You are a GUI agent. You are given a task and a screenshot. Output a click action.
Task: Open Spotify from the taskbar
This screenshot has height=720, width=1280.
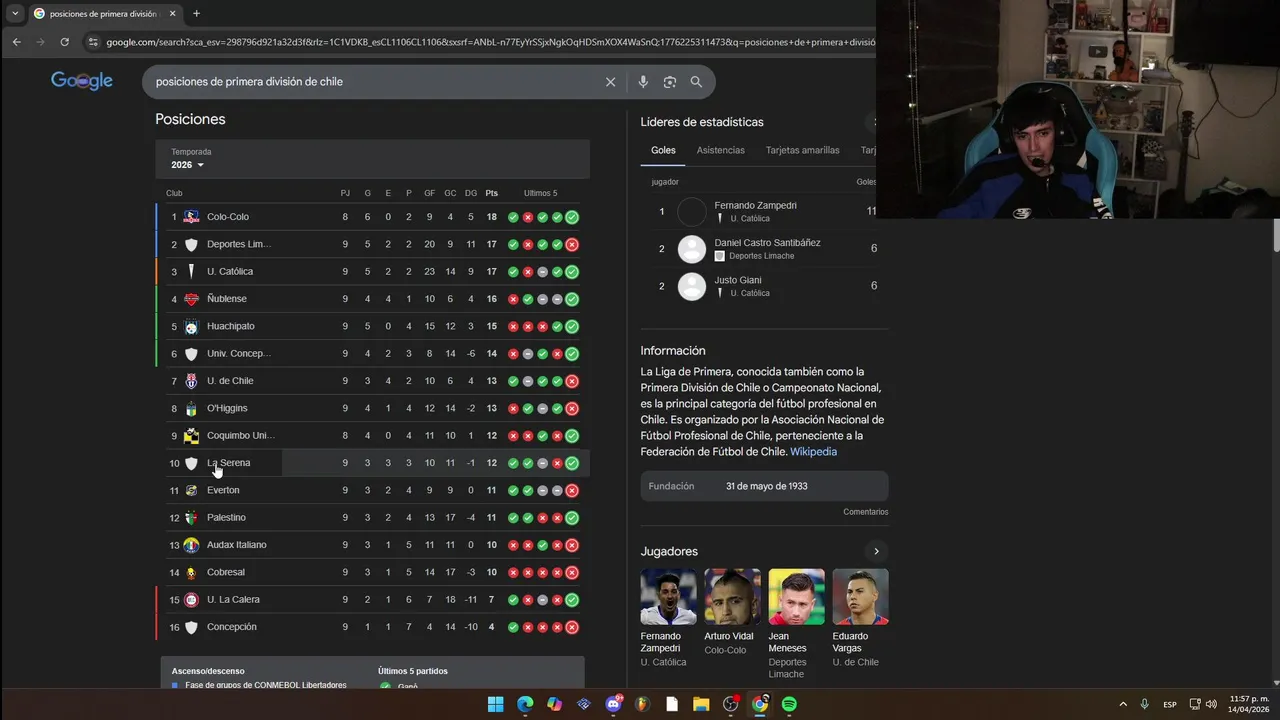tap(789, 704)
